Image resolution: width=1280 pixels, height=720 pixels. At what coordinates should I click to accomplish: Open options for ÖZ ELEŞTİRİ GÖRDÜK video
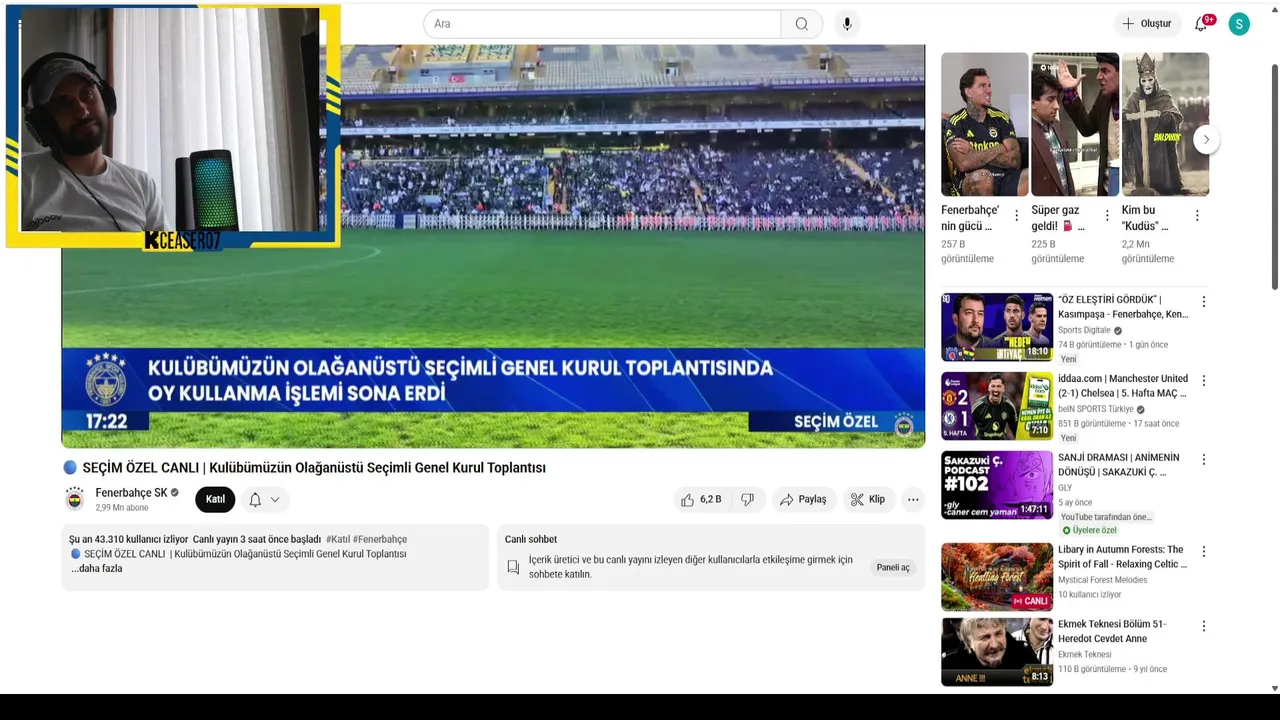(x=1204, y=301)
